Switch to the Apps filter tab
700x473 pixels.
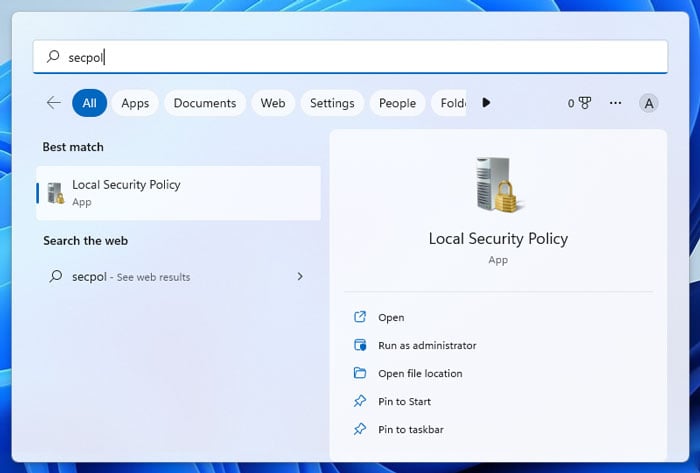[x=135, y=103]
